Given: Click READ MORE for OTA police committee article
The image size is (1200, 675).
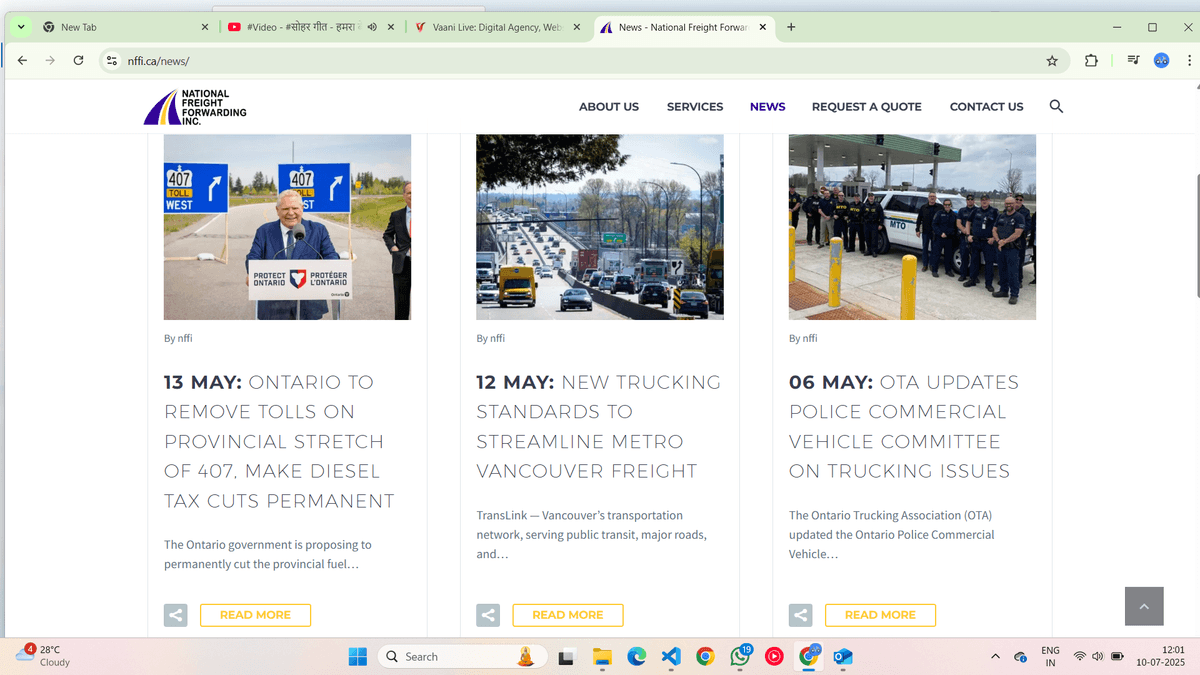Looking at the screenshot, I should 880,615.
